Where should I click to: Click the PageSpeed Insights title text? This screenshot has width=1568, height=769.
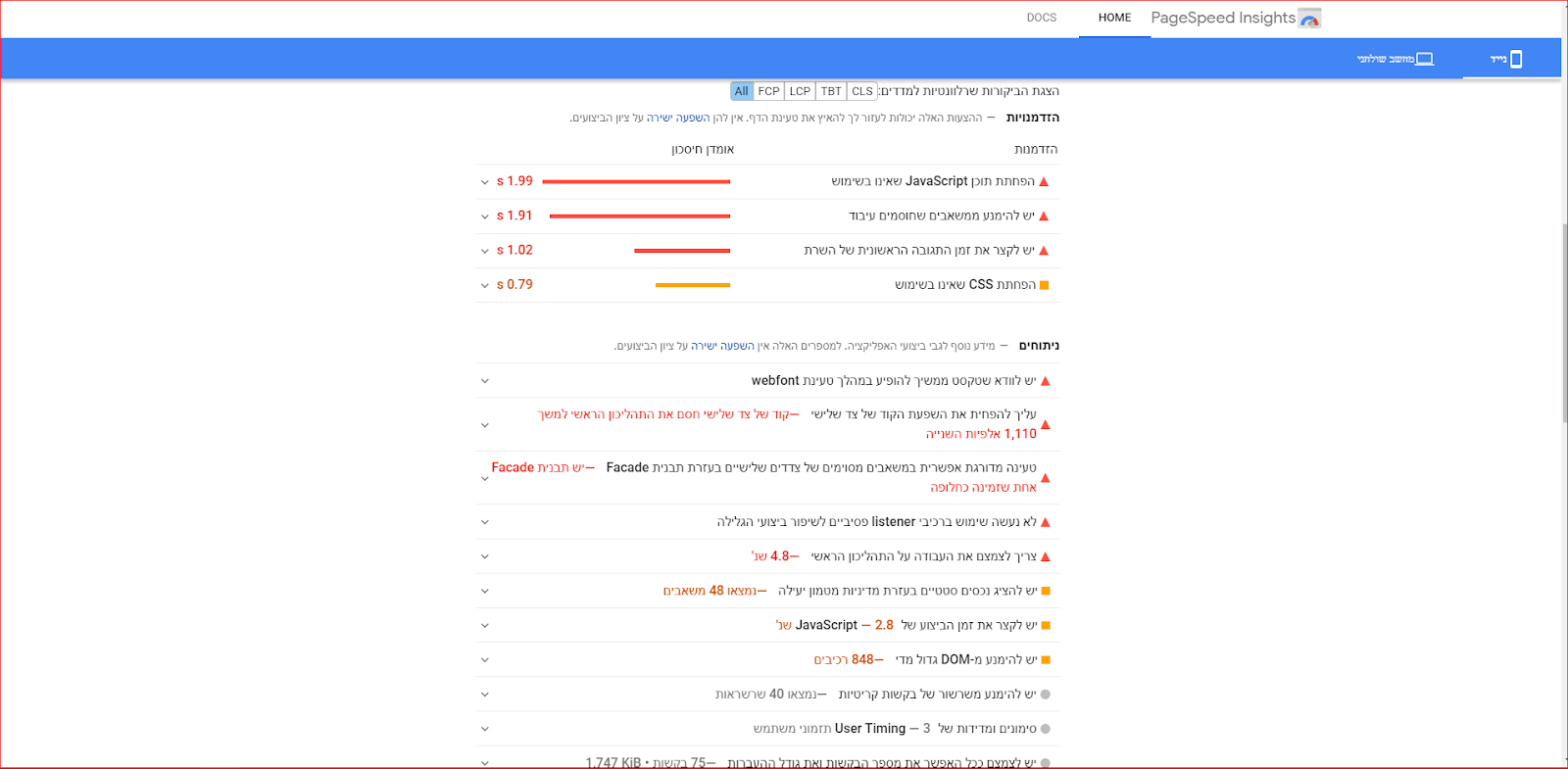click(1223, 18)
